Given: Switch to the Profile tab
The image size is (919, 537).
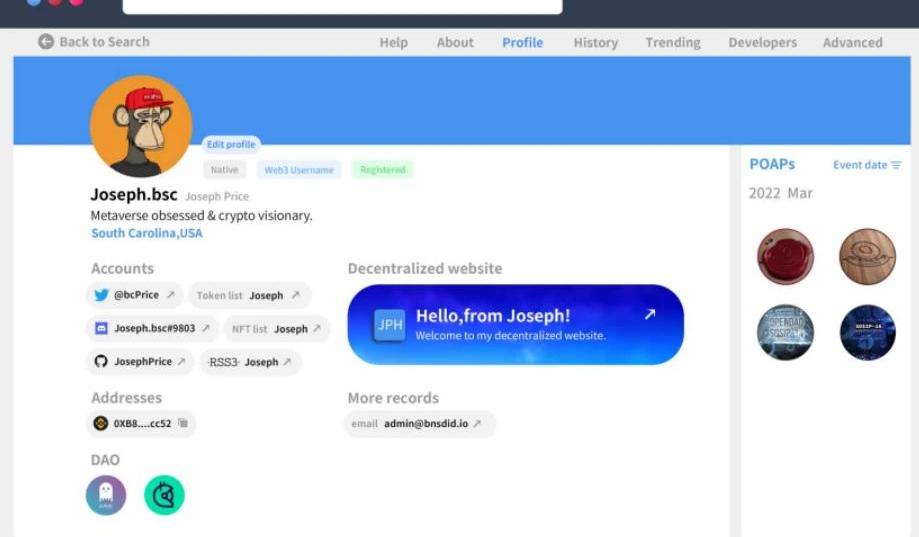Looking at the screenshot, I should [522, 42].
